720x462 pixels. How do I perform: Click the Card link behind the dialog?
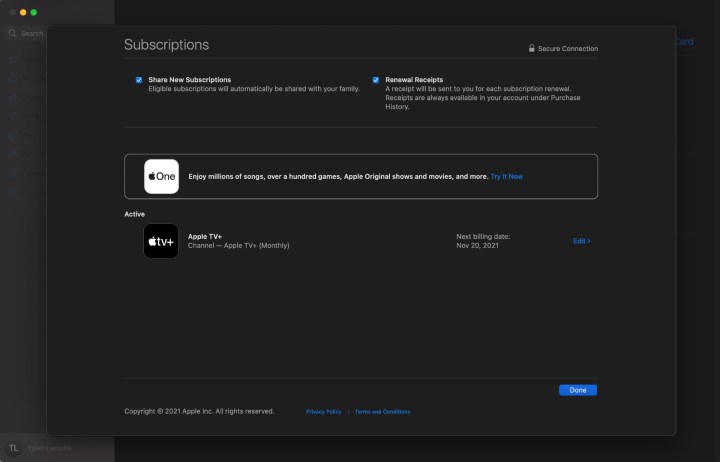[x=684, y=42]
